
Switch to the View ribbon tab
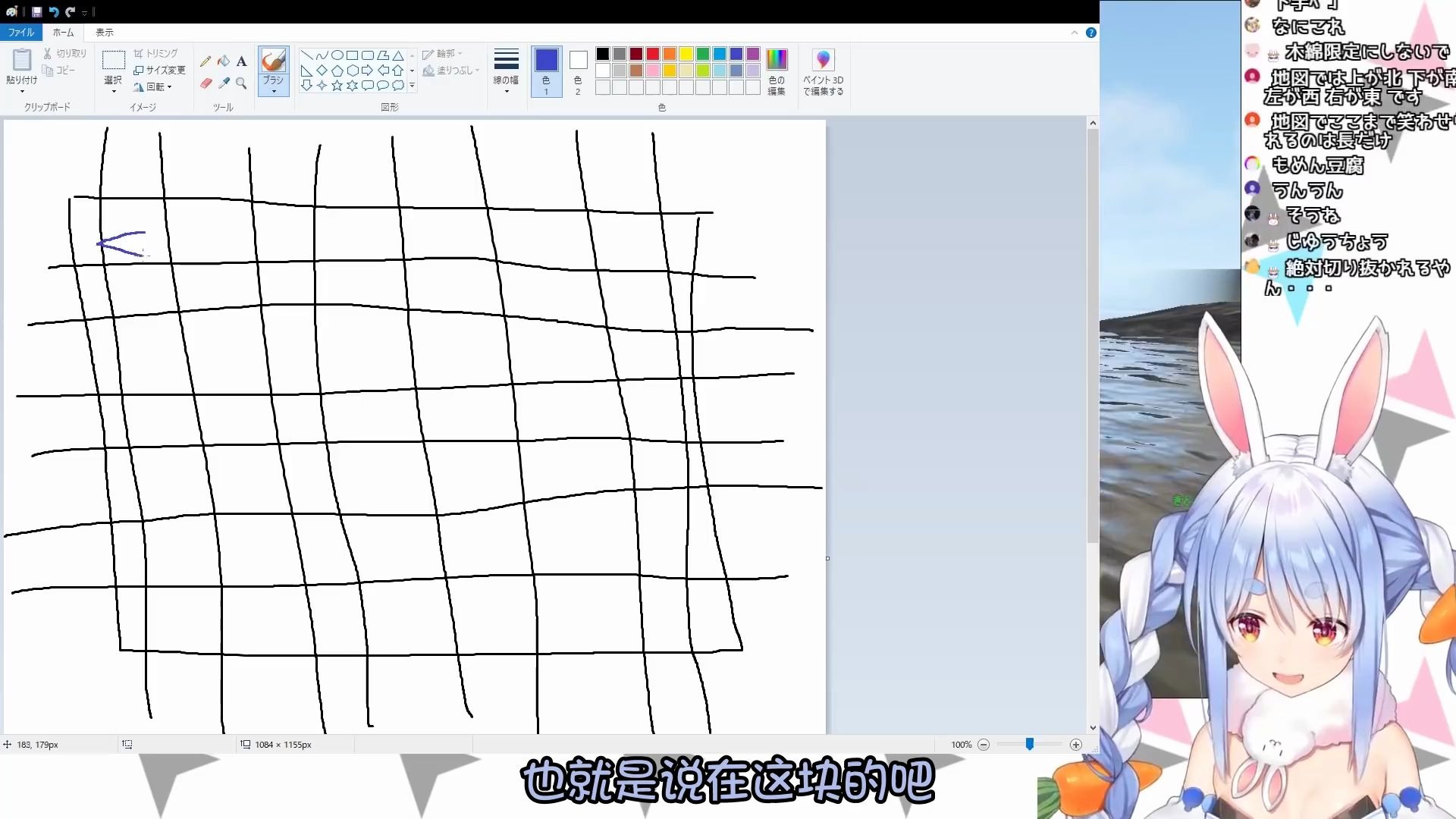click(x=105, y=33)
